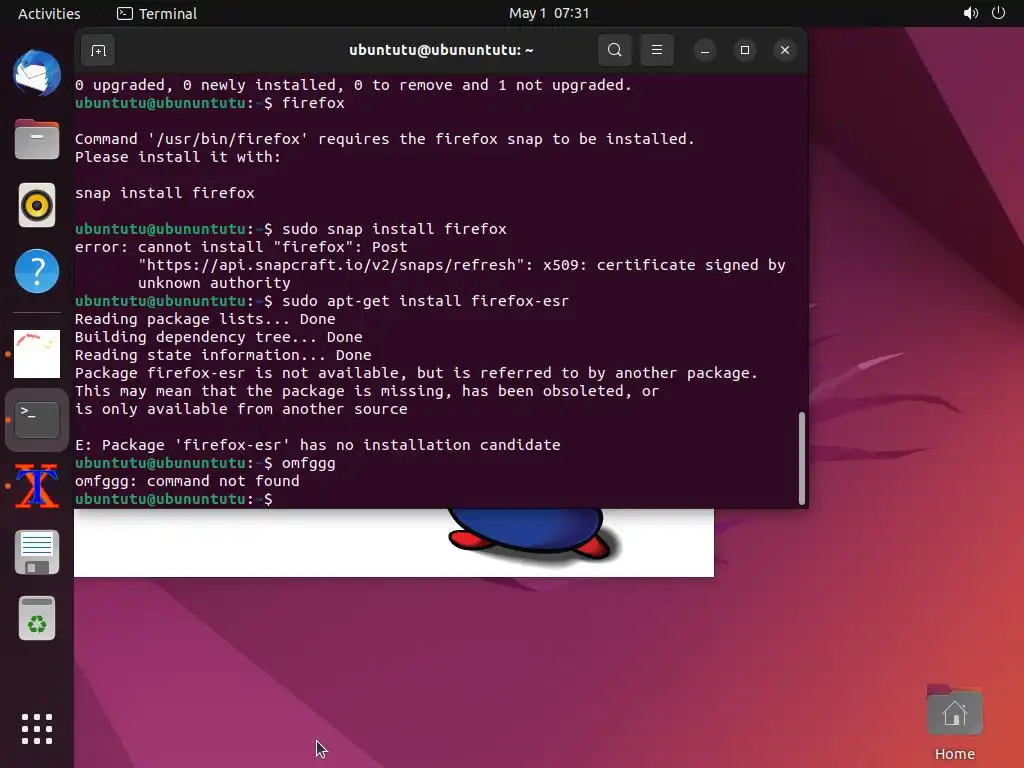Open Rhythmbox music player from the dock
1024x768 pixels.
click(37, 205)
